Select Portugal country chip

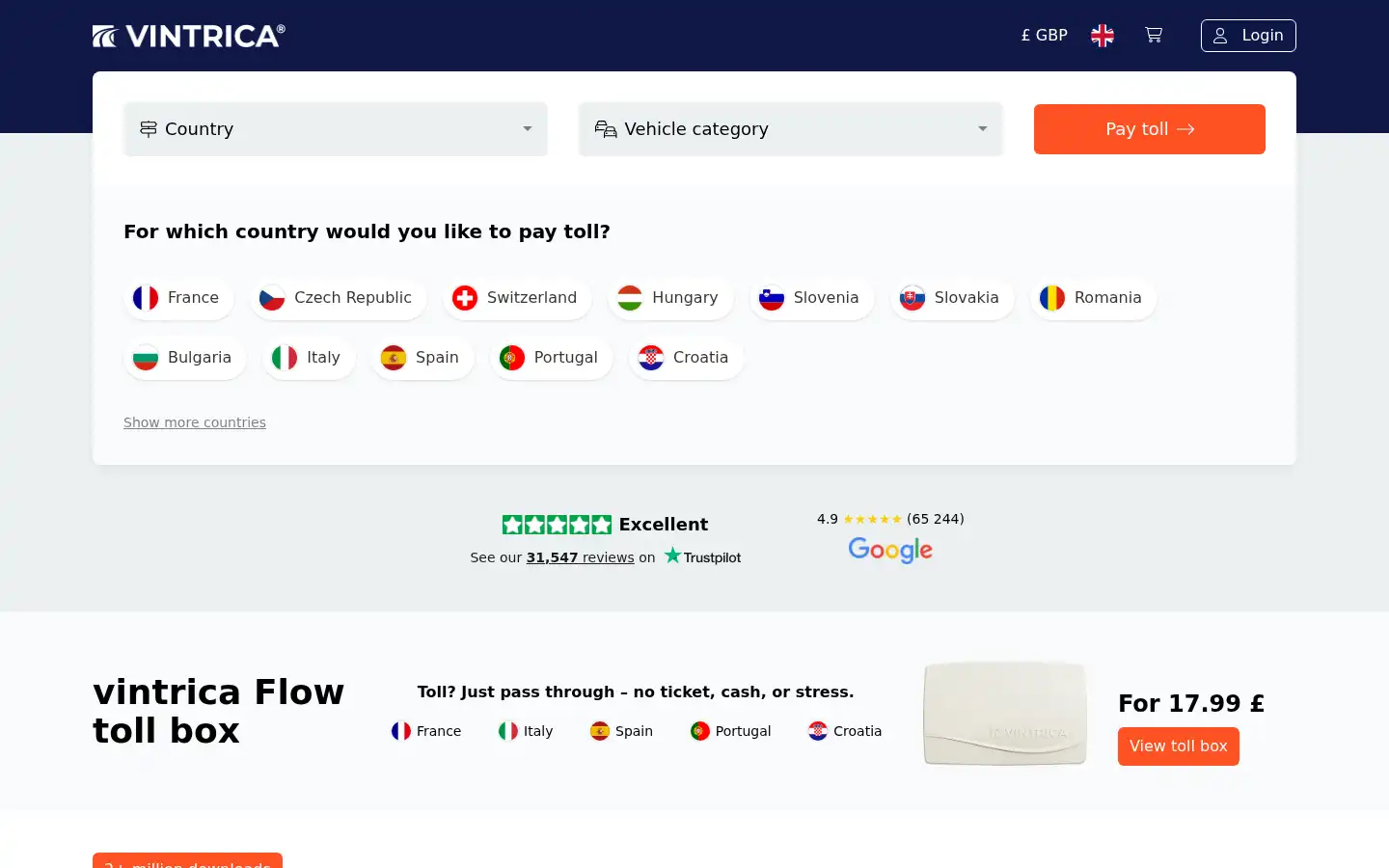[552, 358]
